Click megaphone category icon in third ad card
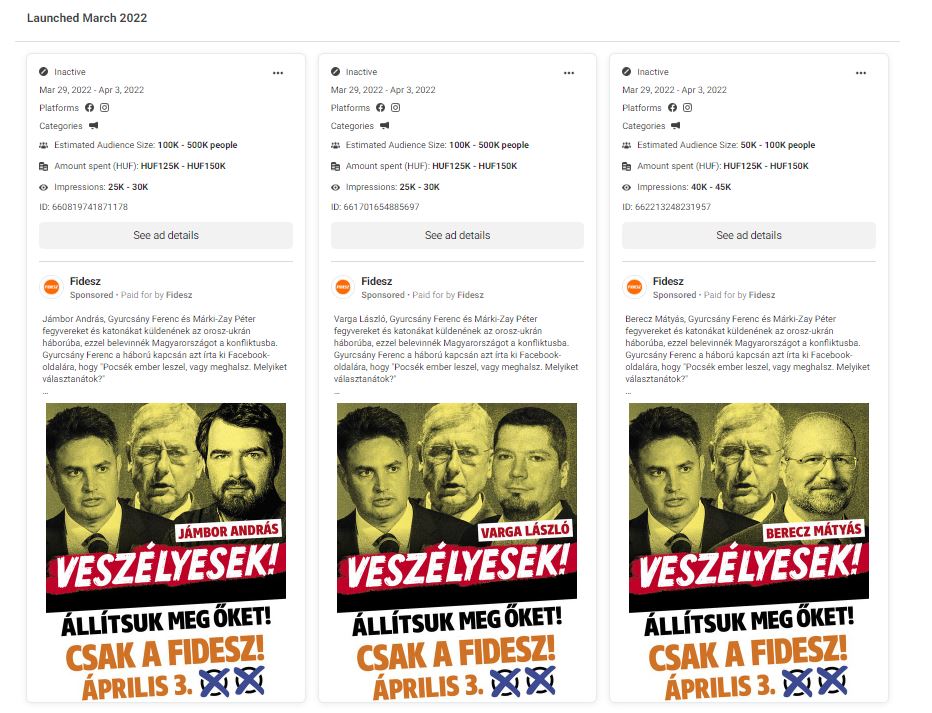Screen dimensions: 932x713 676,126
